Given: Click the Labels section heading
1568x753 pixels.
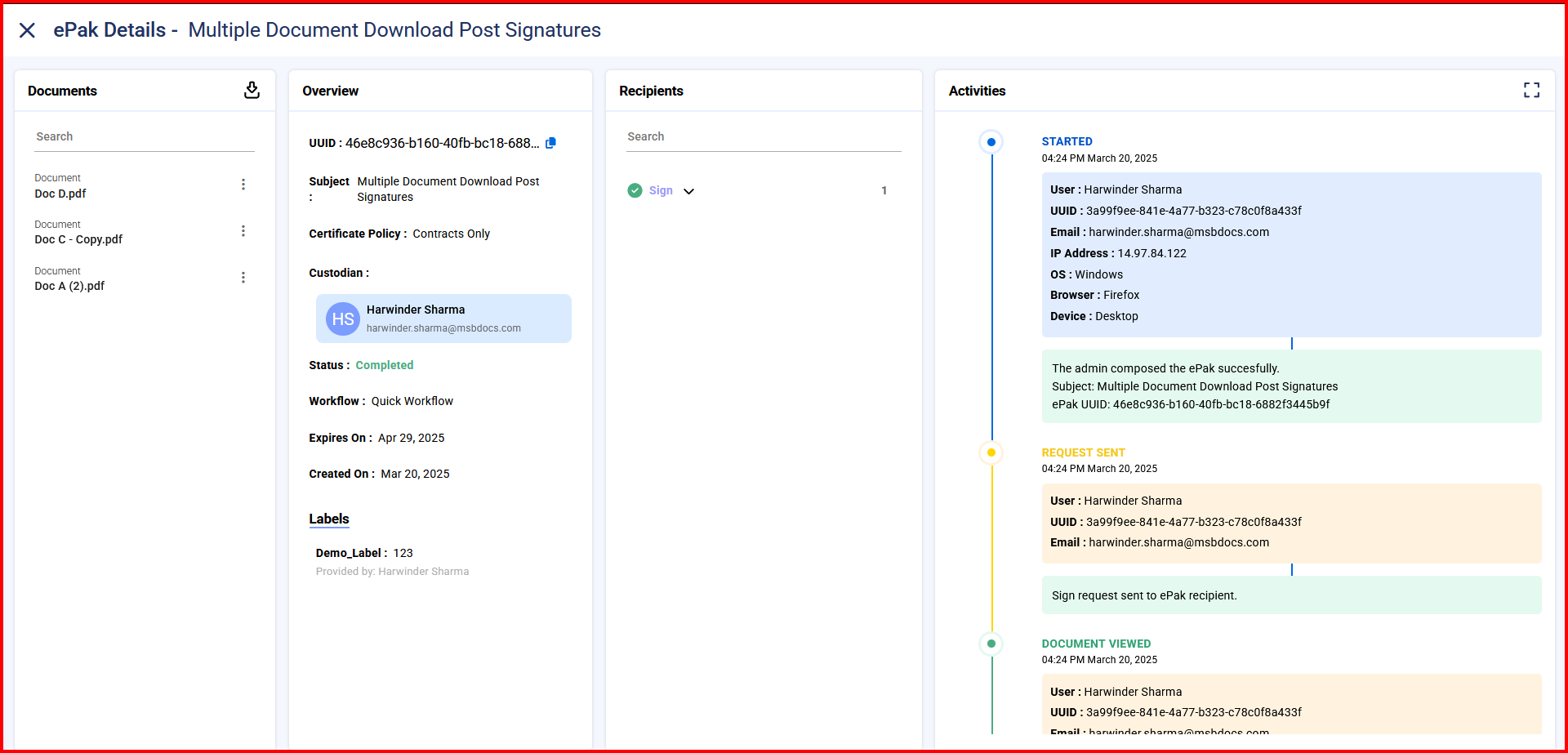Looking at the screenshot, I should 328,519.
